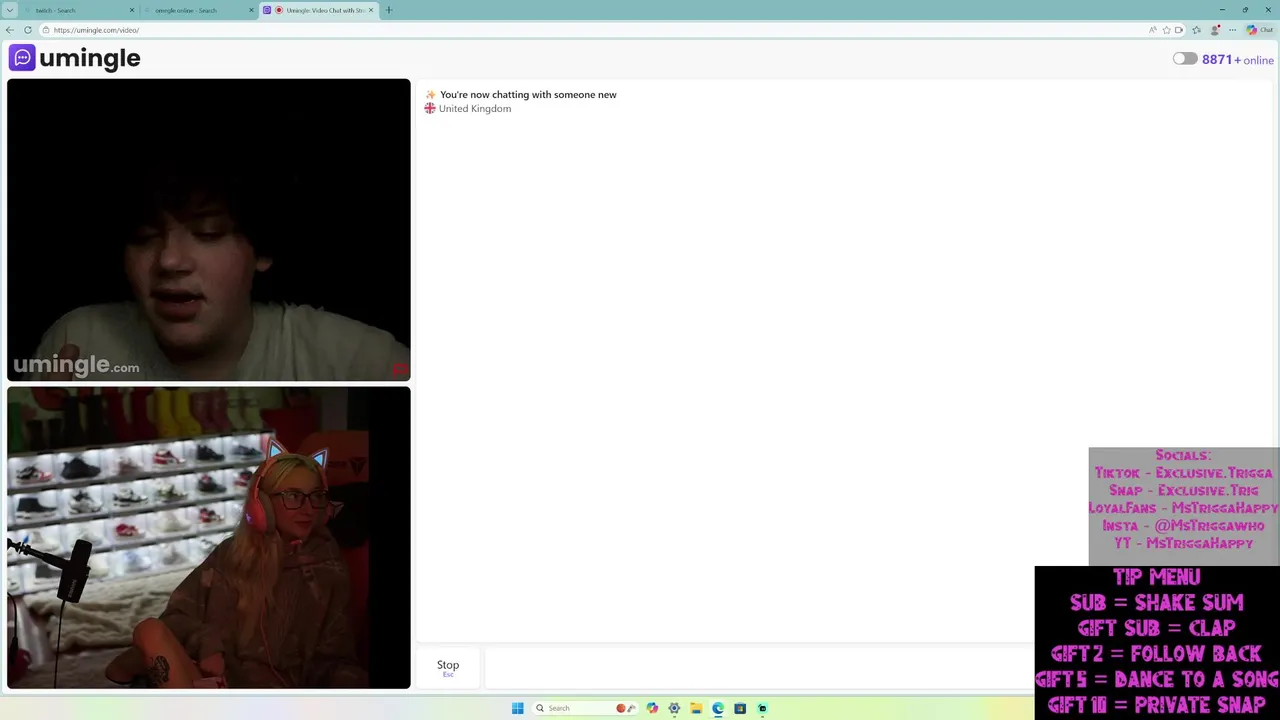The image size is (1280, 720).
Task: Add this page to favorites
Action: click(x=1166, y=30)
